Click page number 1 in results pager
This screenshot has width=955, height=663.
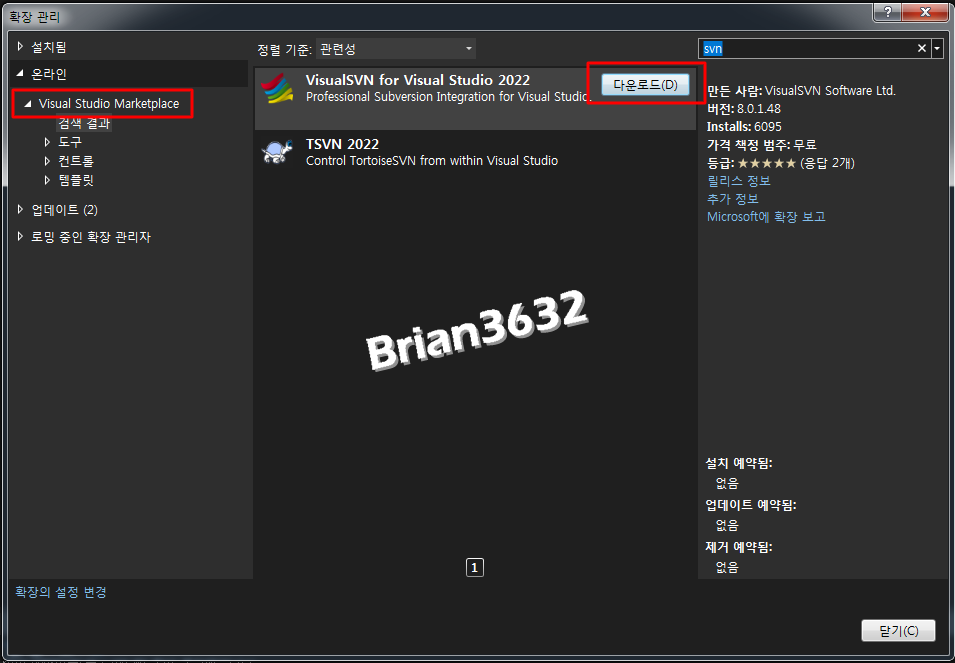(474, 568)
